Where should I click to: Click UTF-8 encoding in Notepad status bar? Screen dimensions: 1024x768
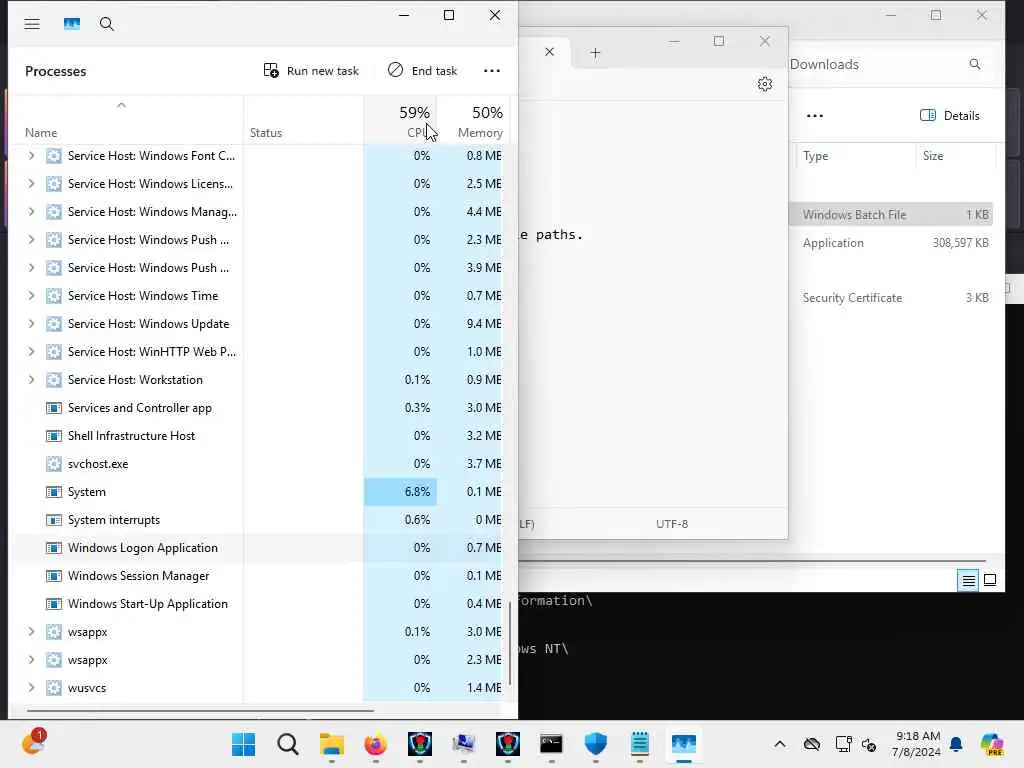click(672, 524)
